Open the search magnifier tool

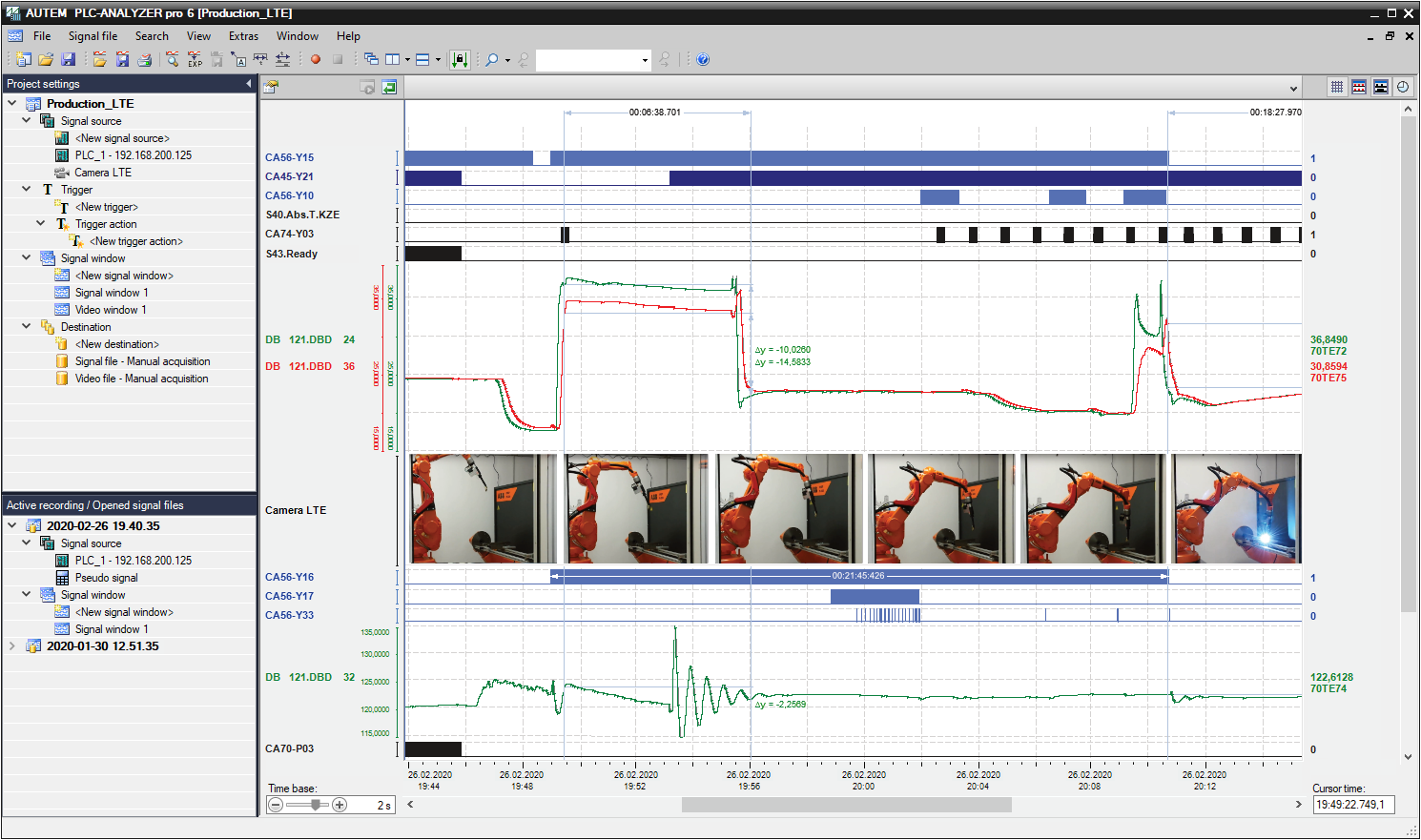point(492,59)
